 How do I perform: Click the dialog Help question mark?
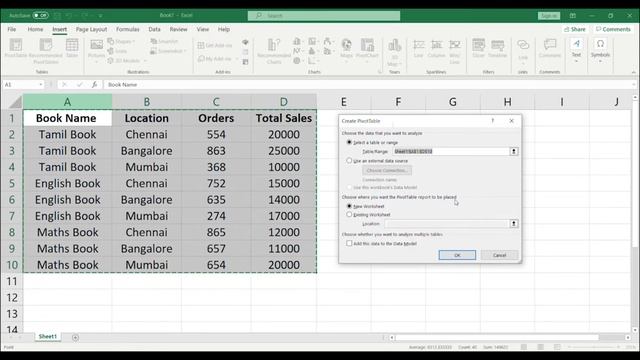(x=493, y=121)
